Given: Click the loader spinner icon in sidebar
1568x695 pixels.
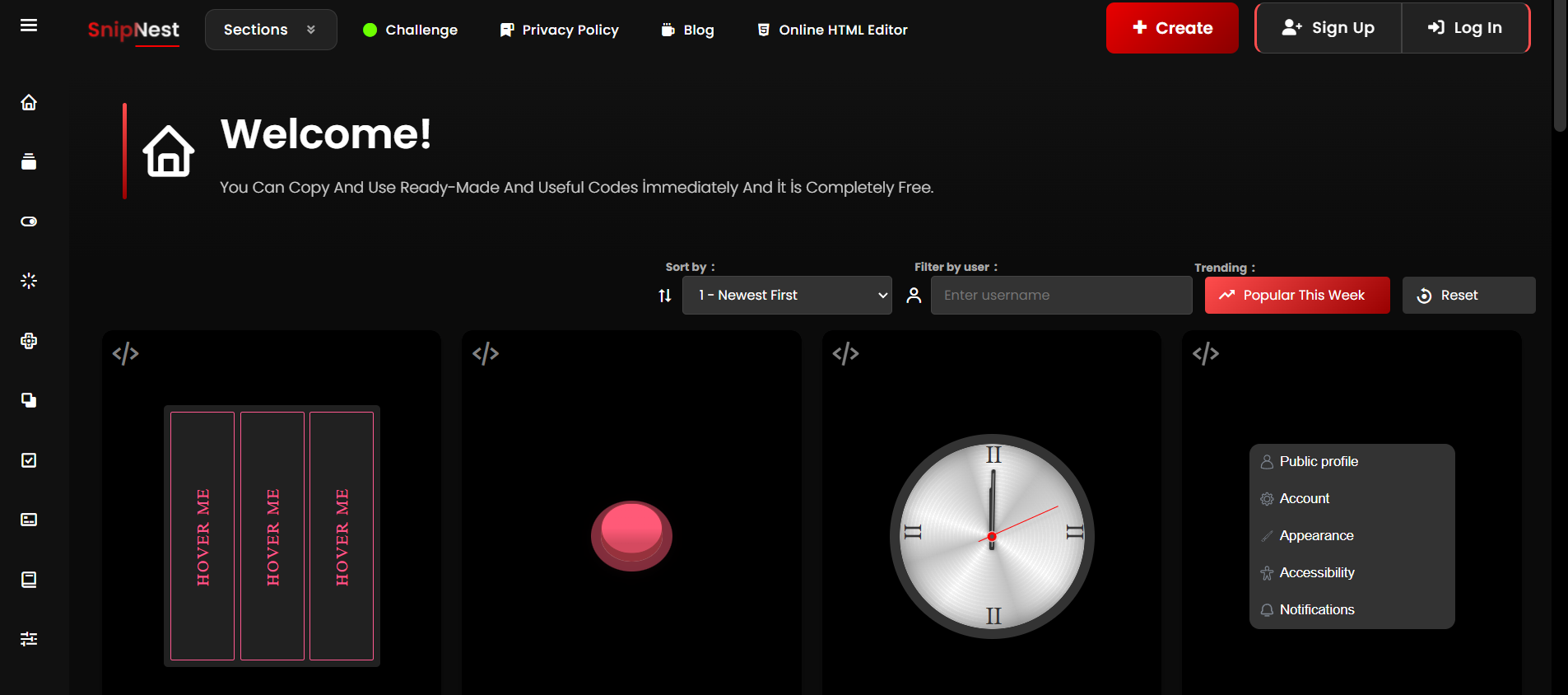Looking at the screenshot, I should point(29,281).
